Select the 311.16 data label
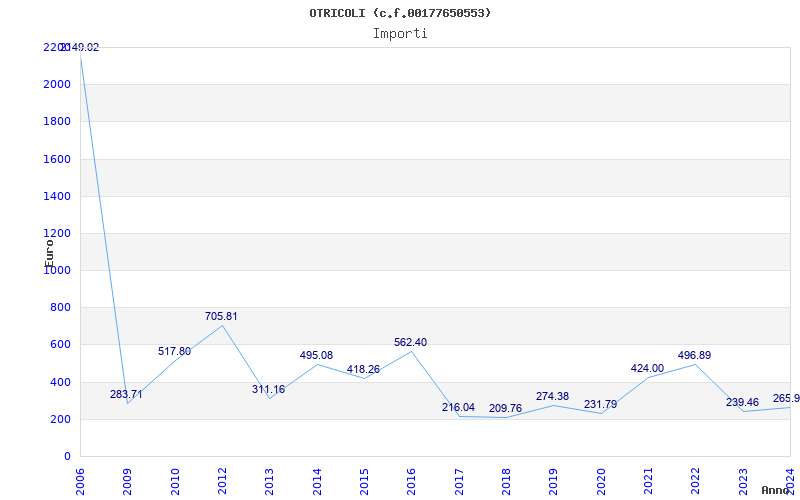Image resolution: width=800 pixels, height=500 pixels. click(x=268, y=389)
